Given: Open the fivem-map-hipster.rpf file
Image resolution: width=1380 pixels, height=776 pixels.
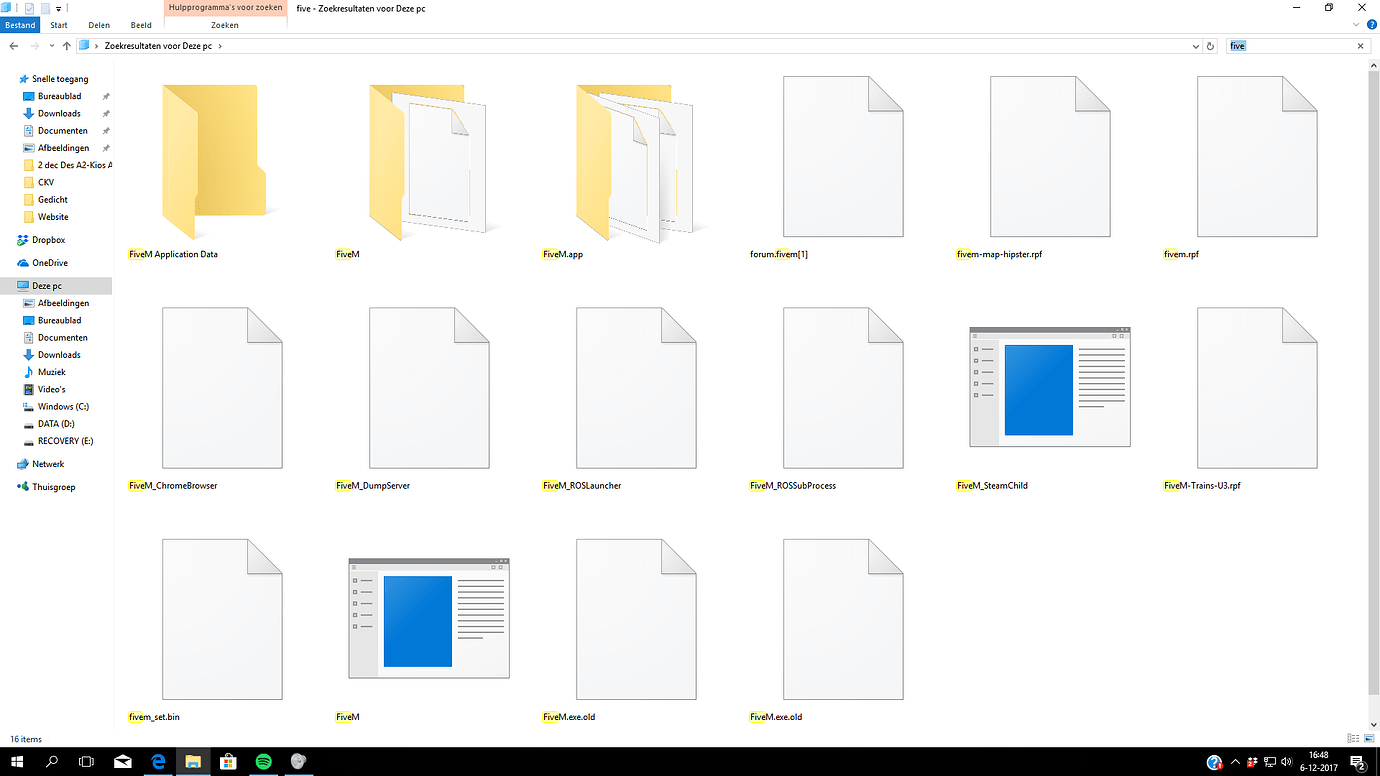Looking at the screenshot, I should point(1049,155).
